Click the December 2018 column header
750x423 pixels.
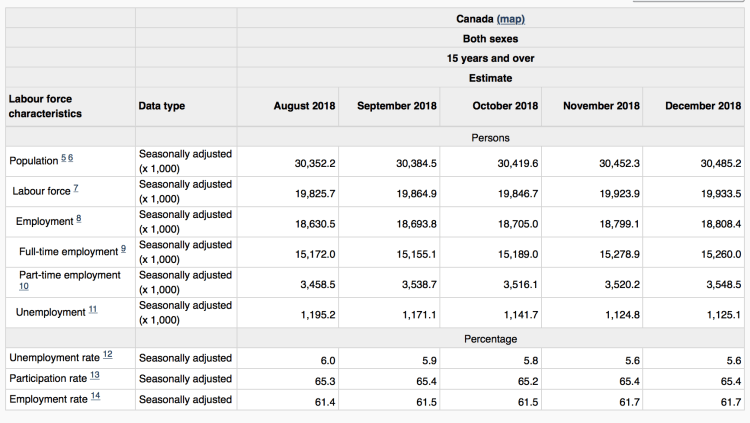coord(703,106)
